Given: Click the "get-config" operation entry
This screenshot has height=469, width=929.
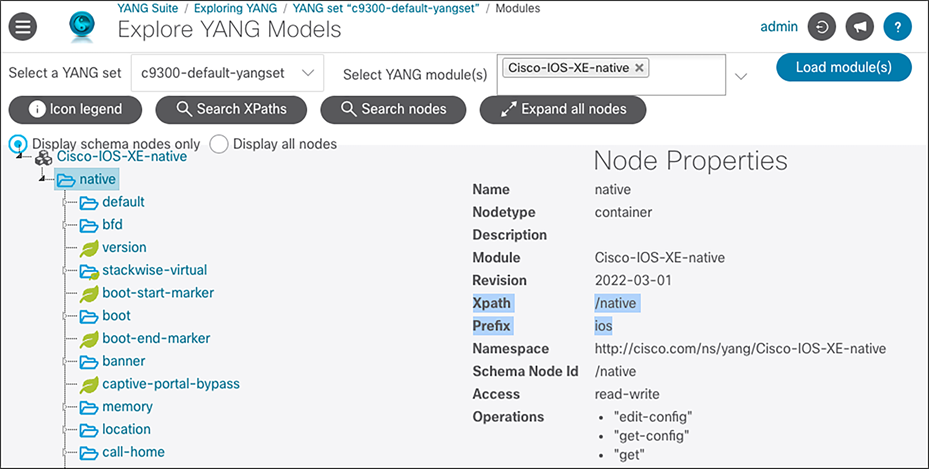Looking at the screenshot, I should (x=652, y=436).
